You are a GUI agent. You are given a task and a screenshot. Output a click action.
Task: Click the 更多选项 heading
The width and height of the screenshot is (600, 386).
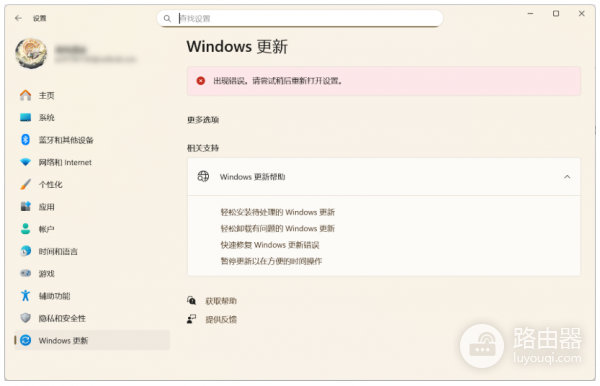point(203,120)
